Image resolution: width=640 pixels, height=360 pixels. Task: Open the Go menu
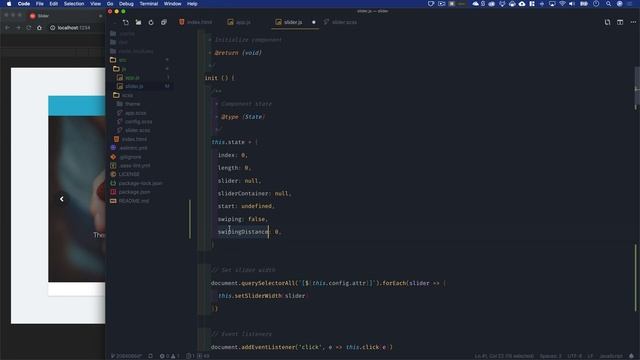point(110,4)
